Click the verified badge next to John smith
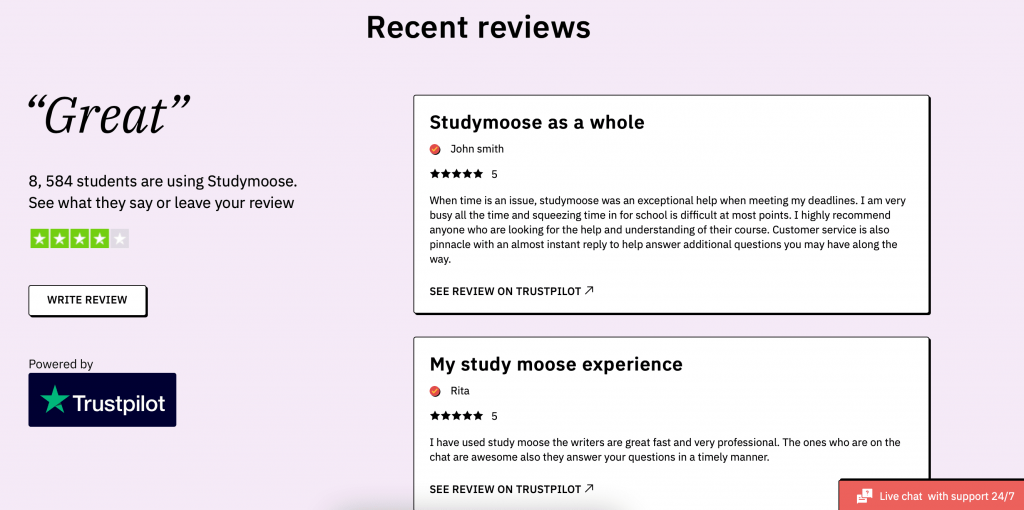Screen dimensions: 1024x510 (435, 150)
